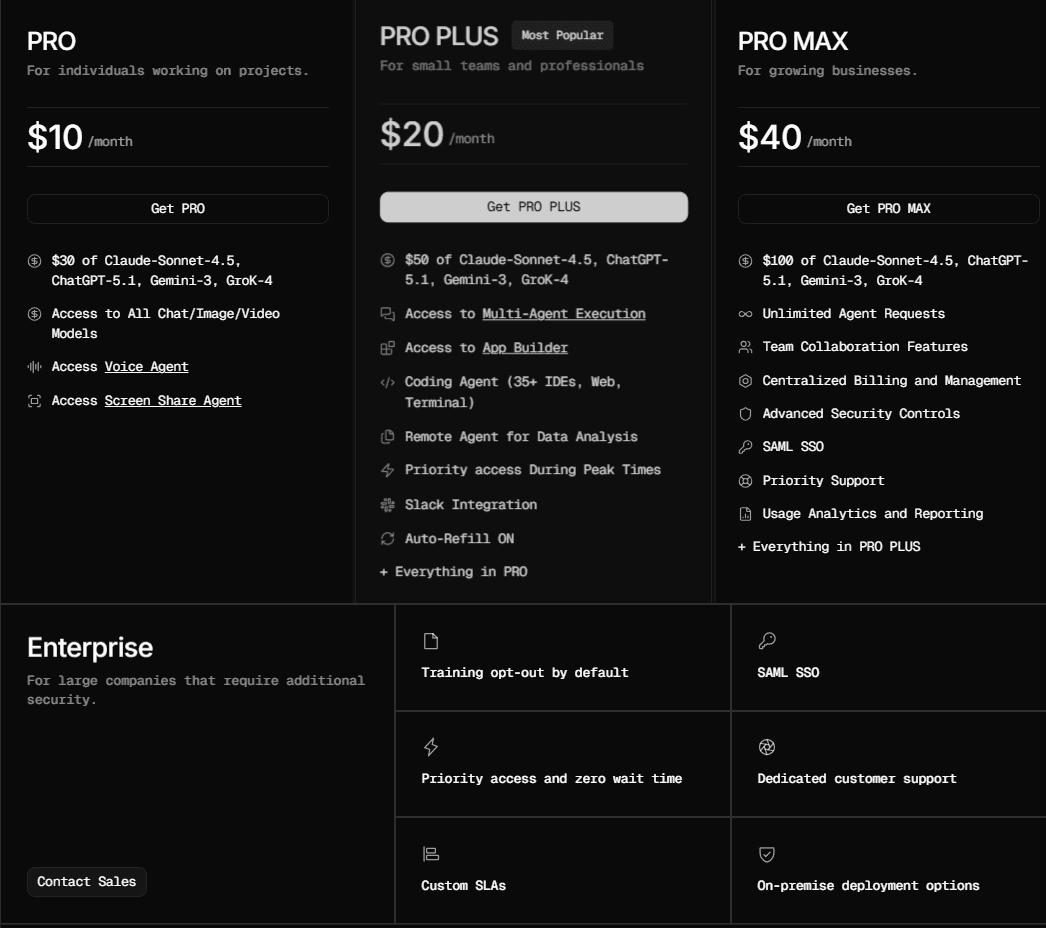
Task: Click the Get PRO MAX button
Action: tap(889, 208)
